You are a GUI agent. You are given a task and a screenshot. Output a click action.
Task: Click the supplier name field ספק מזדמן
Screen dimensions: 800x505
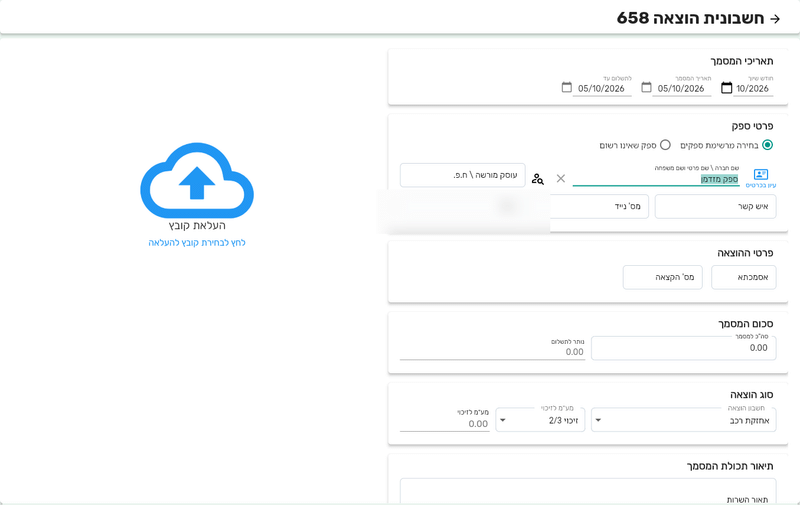tap(656, 179)
